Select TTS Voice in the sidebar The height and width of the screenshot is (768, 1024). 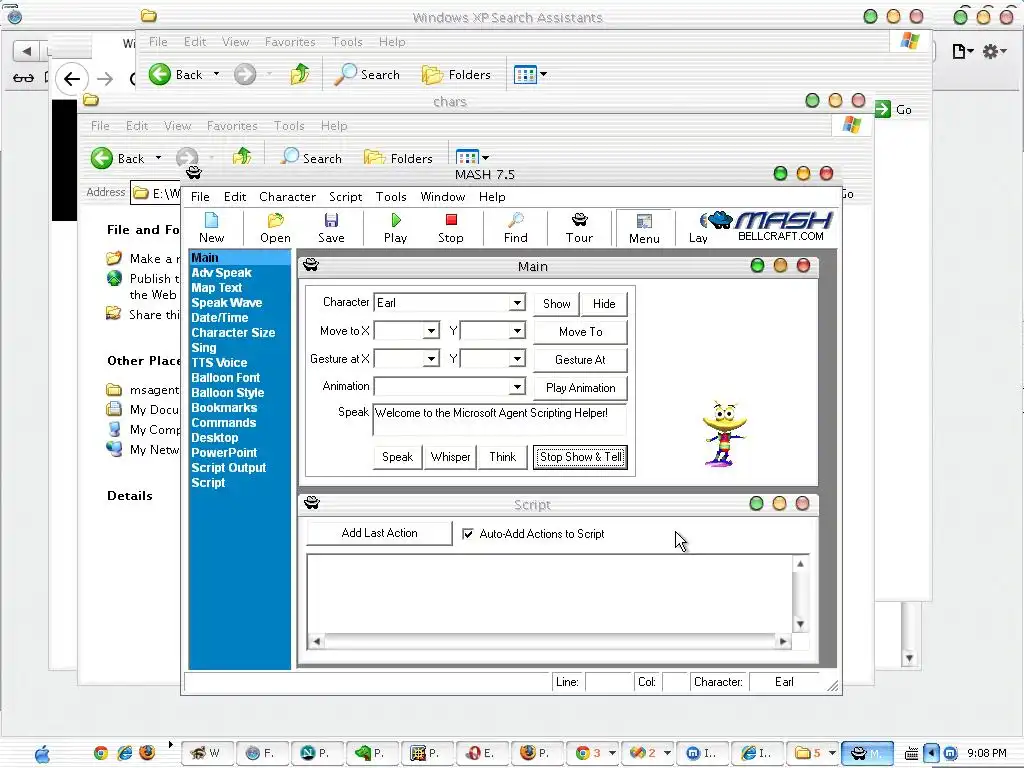point(219,362)
